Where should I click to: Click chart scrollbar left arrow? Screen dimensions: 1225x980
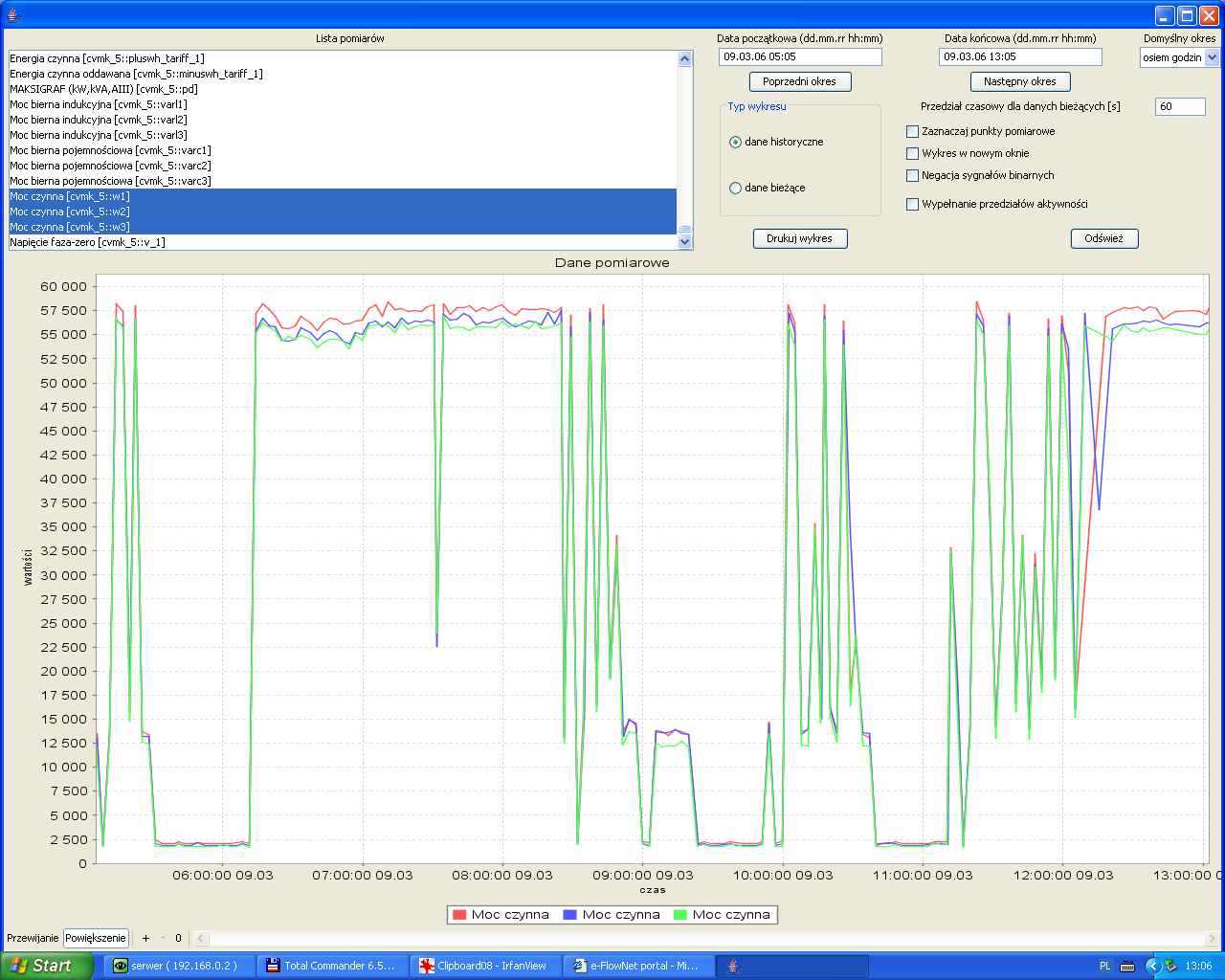point(202,939)
